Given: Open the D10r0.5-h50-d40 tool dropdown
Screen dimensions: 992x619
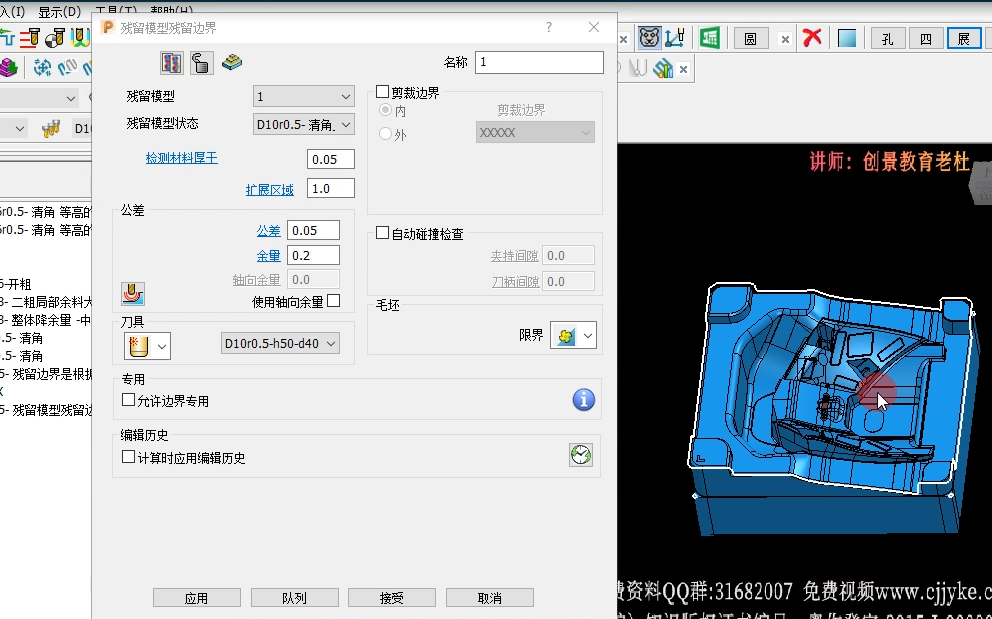Looking at the screenshot, I should (280, 343).
